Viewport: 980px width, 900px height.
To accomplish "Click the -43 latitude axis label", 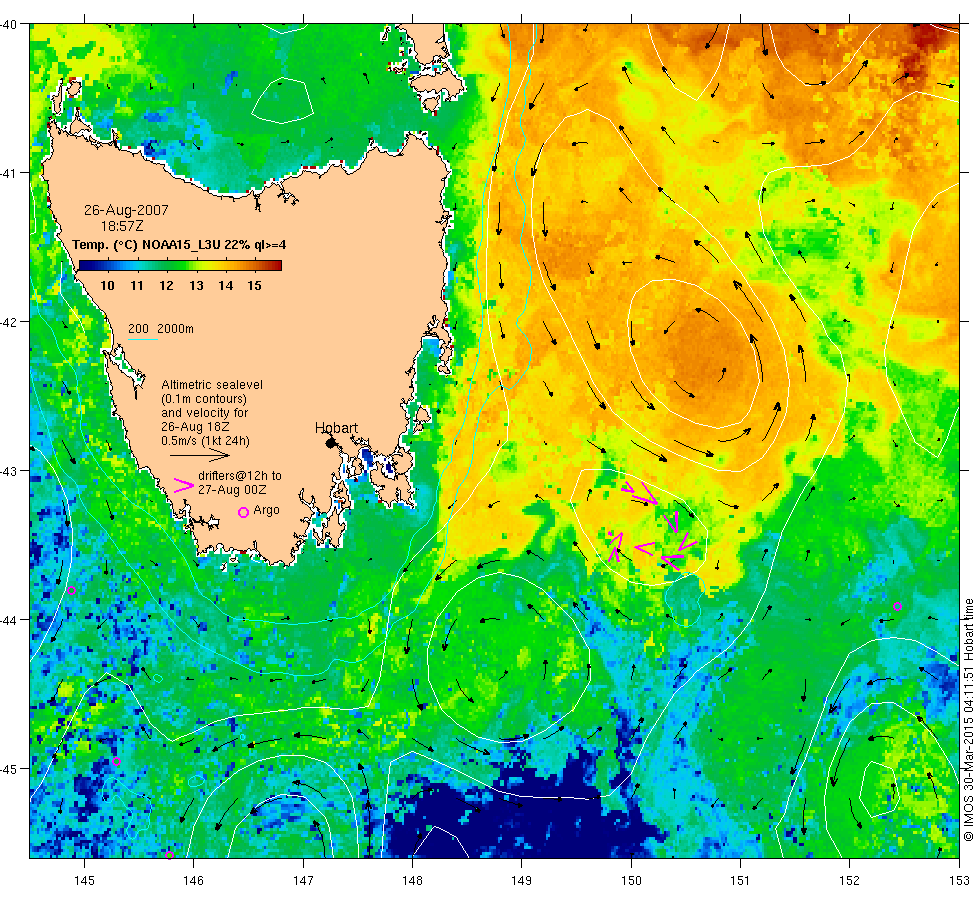I will (x=9, y=471).
